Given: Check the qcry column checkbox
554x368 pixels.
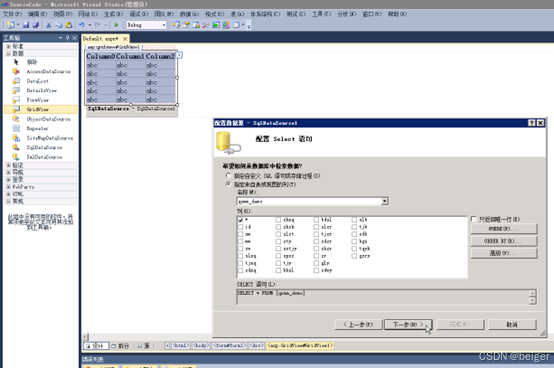Looking at the screenshot, I should (x=354, y=256).
